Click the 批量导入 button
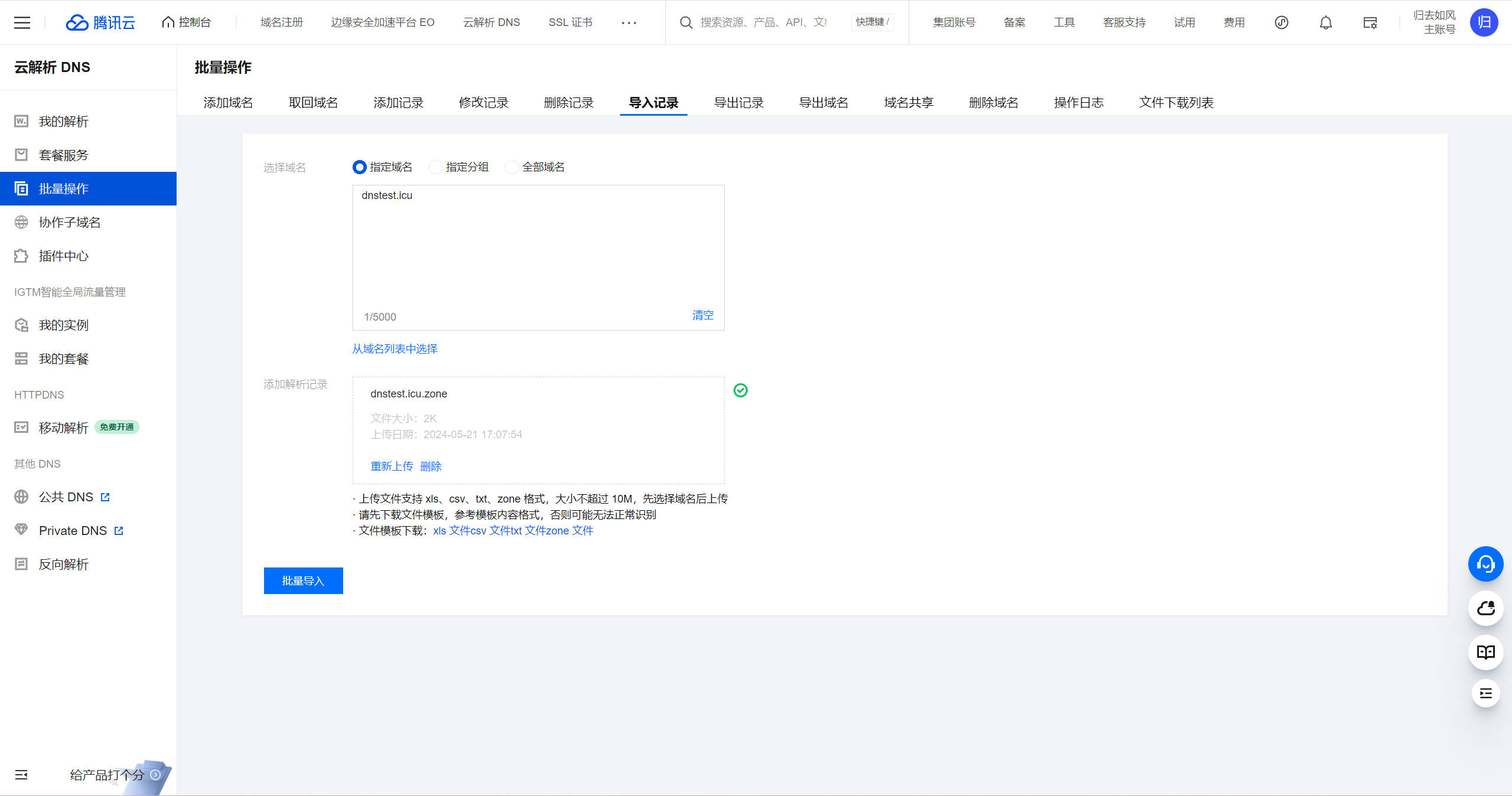 pyautogui.click(x=303, y=580)
